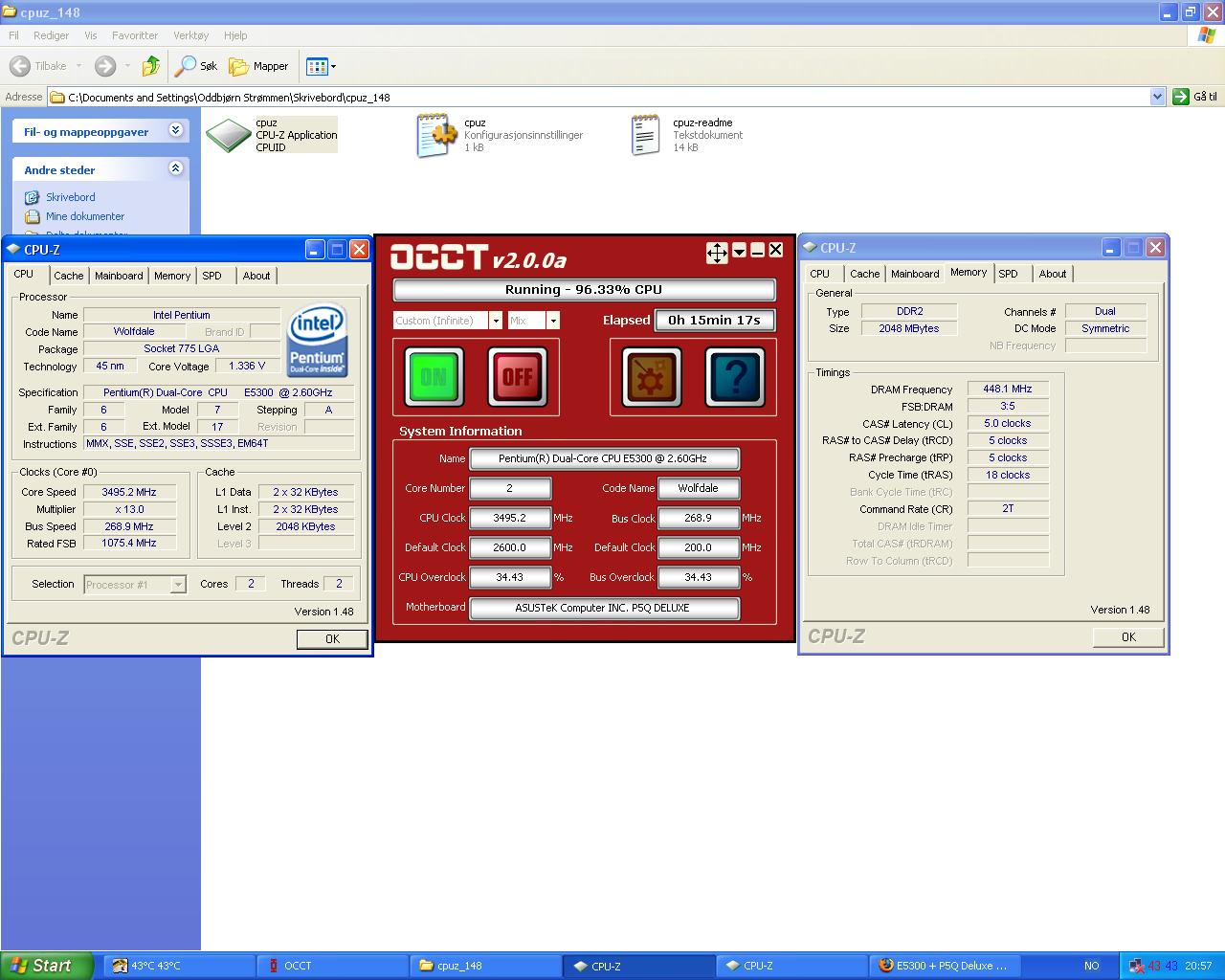Click the Intel Pentium logo in CPU-Z
Image resolution: width=1225 pixels, height=980 pixels.
click(318, 341)
